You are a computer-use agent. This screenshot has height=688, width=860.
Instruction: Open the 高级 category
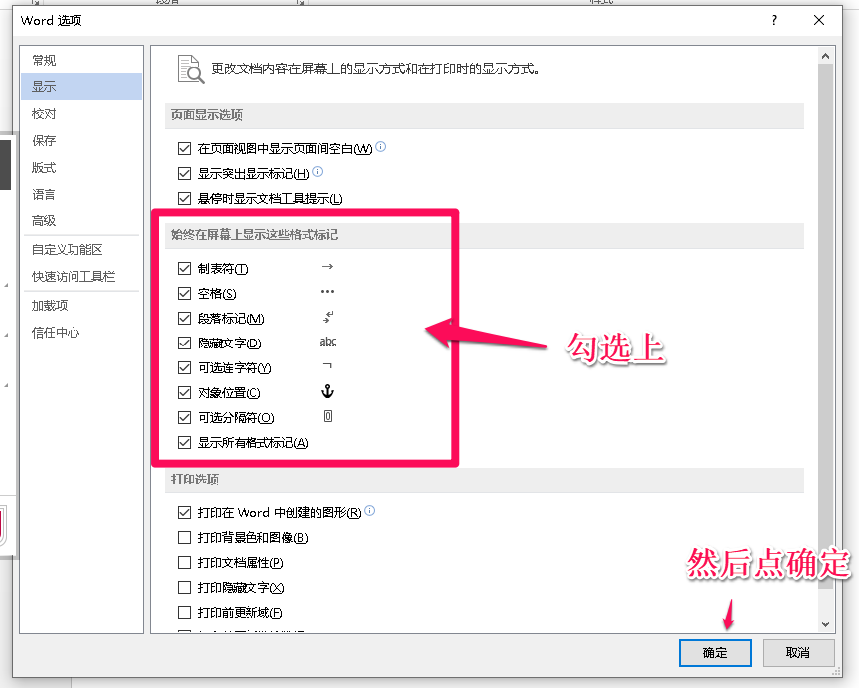point(81,221)
